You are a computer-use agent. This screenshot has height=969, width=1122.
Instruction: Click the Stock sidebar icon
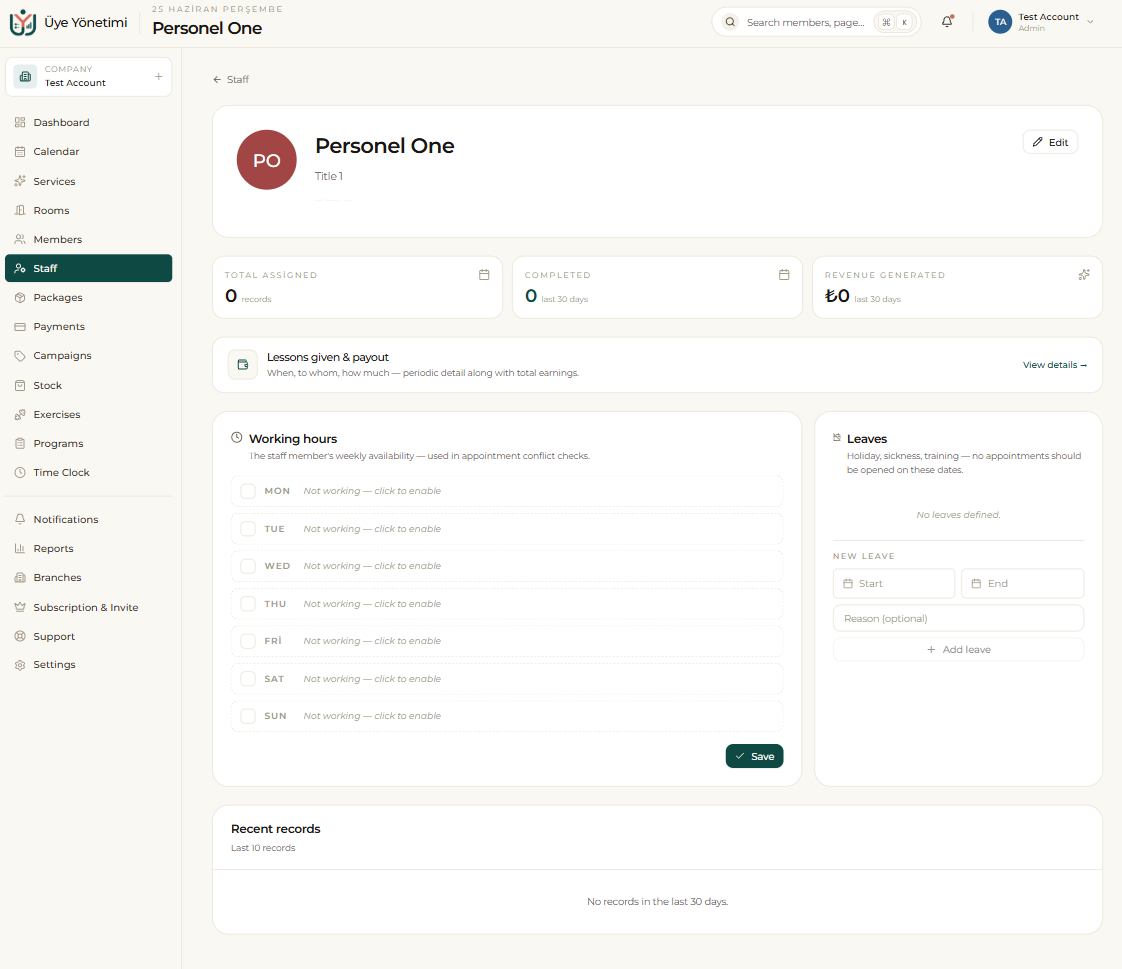click(x=20, y=385)
